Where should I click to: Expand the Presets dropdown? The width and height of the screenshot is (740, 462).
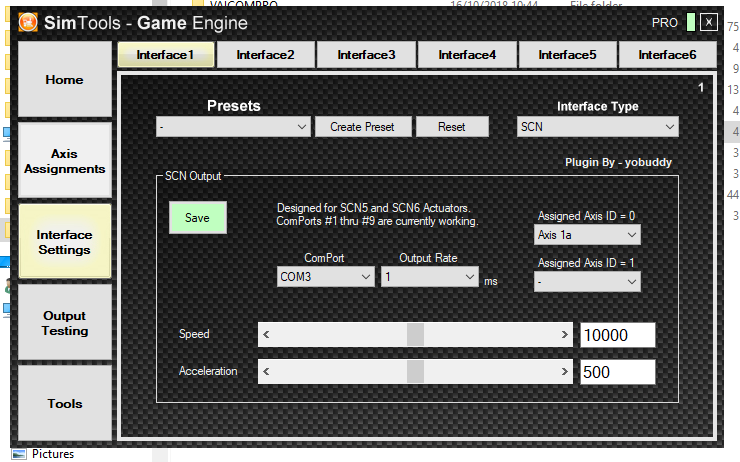click(x=233, y=126)
